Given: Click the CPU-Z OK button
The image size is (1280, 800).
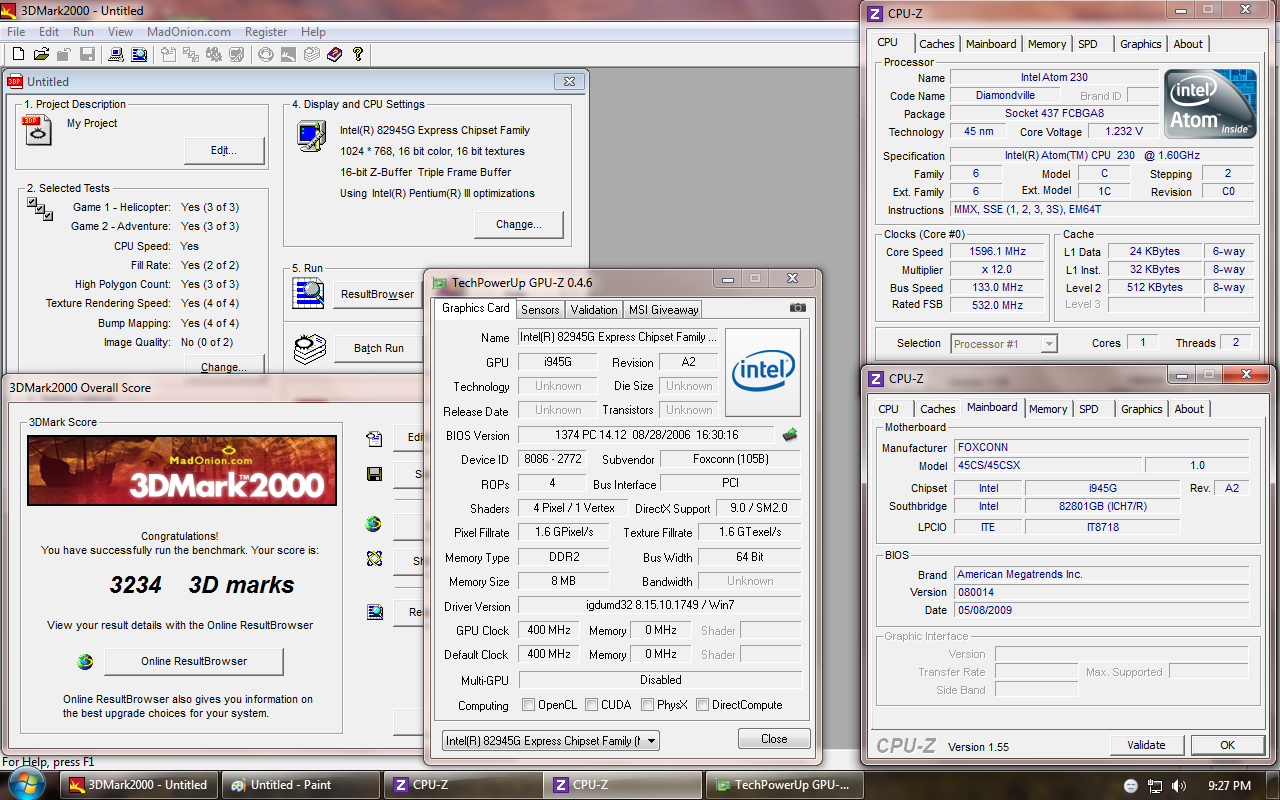Looking at the screenshot, I should click(x=1227, y=745).
